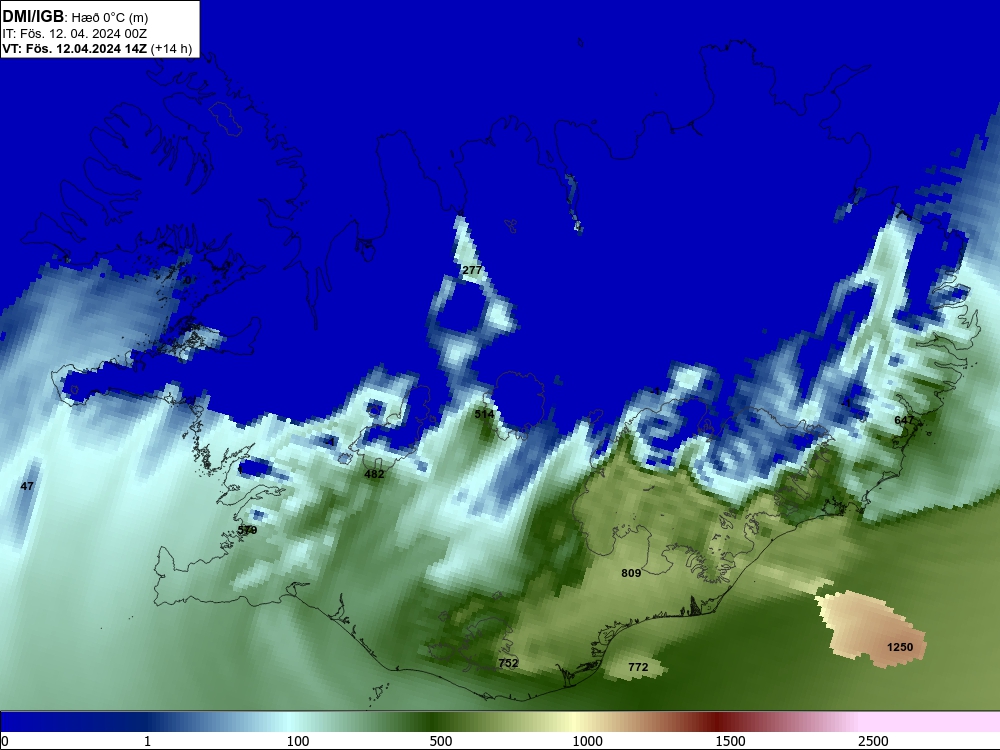Click the 752 height label
1000x750 pixels.
[x=508, y=663]
